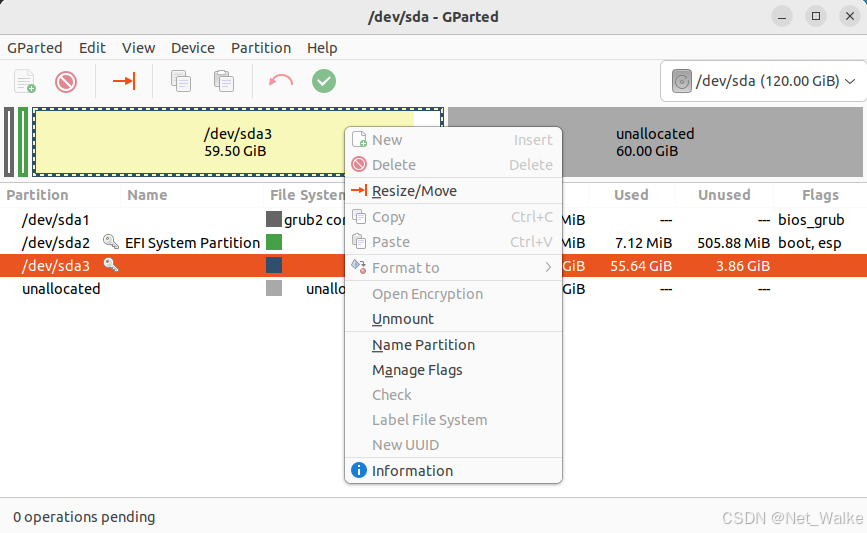Expand the Format to submenu
The height and width of the screenshot is (533, 867).
click(x=453, y=268)
